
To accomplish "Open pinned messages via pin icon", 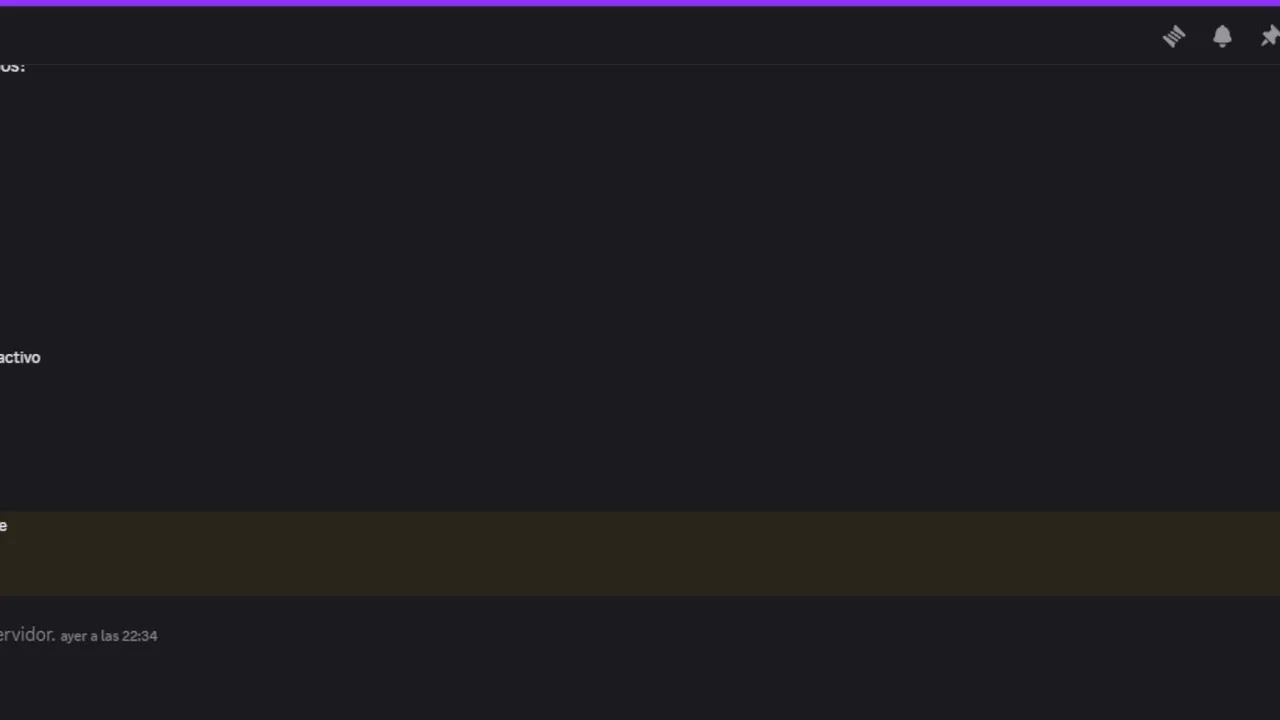I will (x=1269, y=37).
